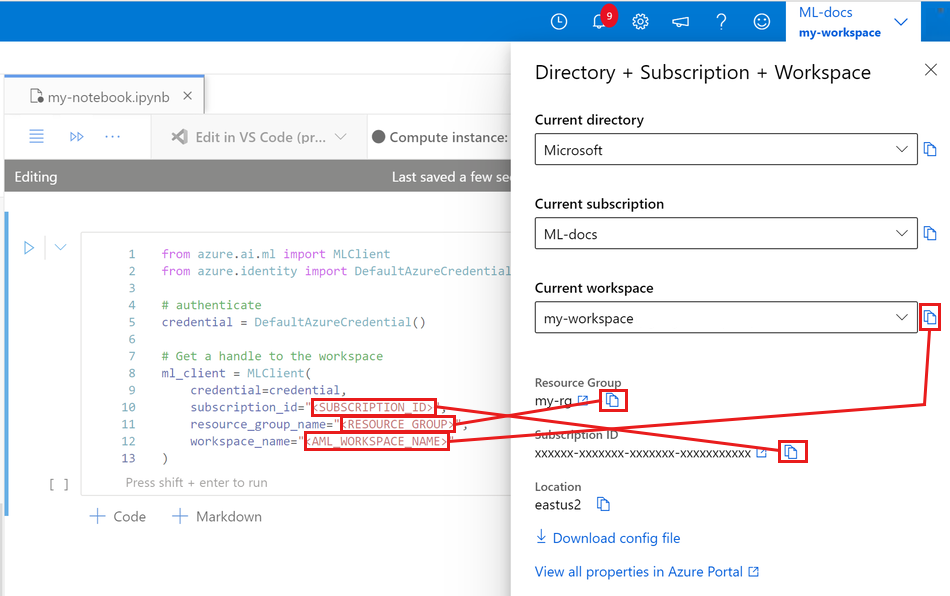Run the code cell with play icon

28,248
